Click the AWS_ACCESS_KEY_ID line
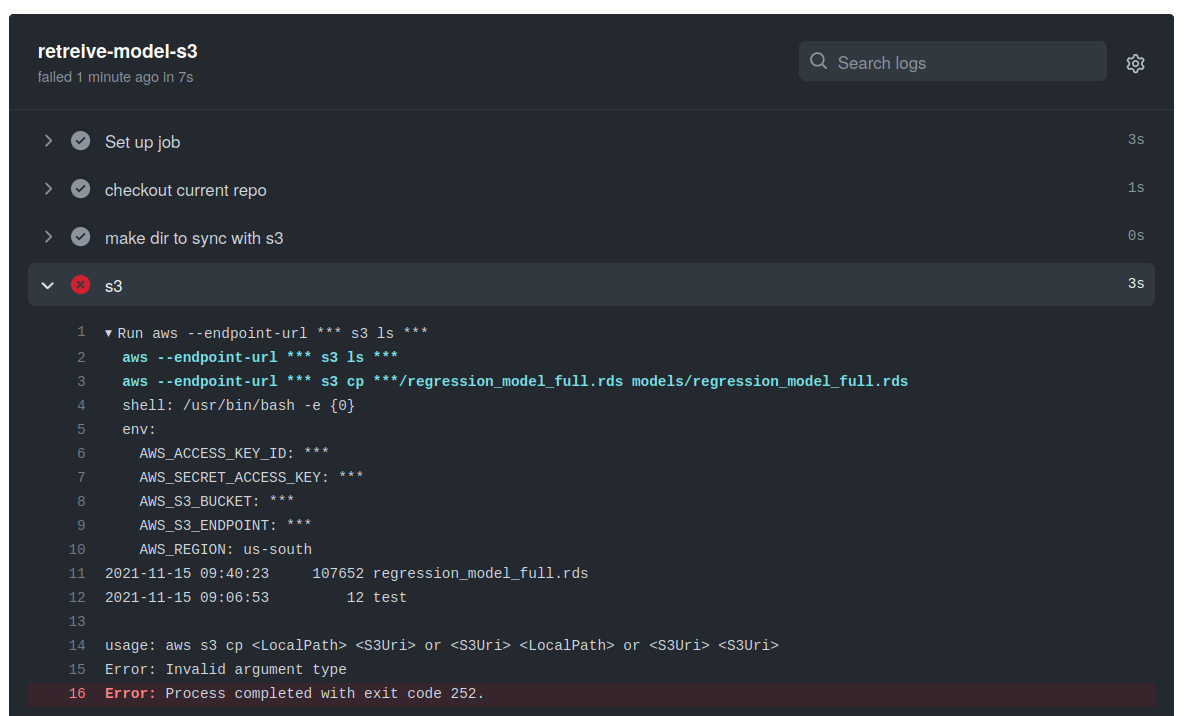 (234, 453)
